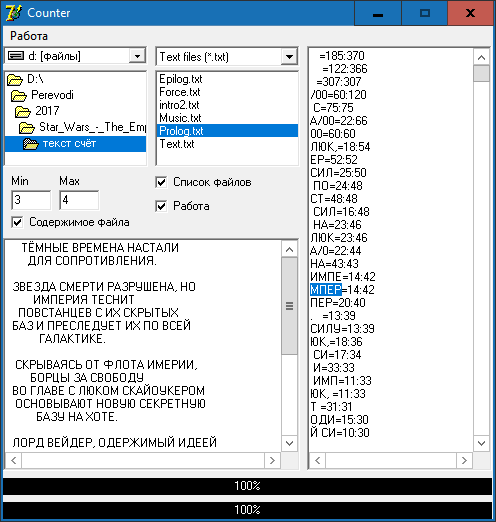Click the result line СИЛ=25:50

coord(338,173)
